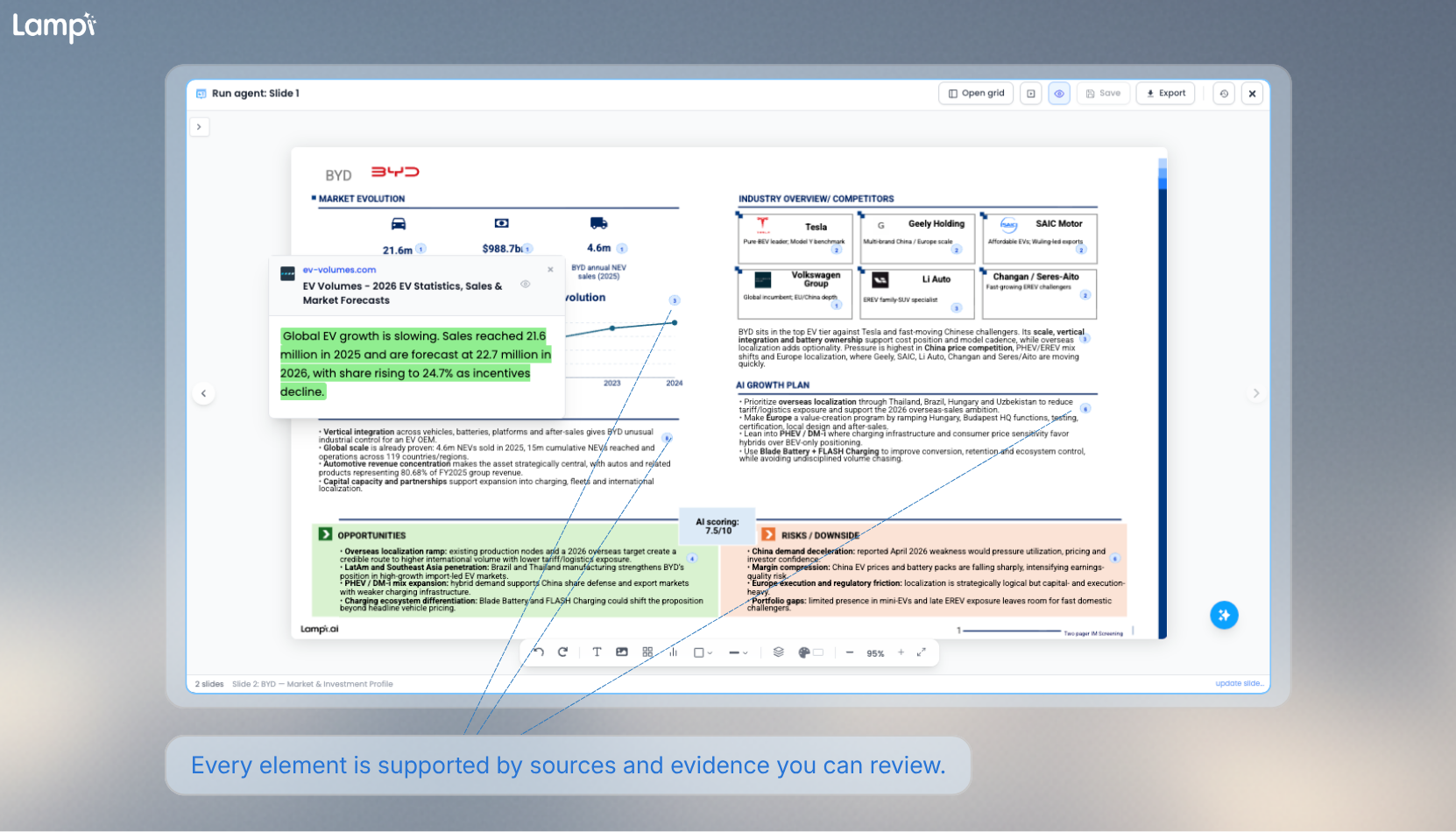Click the Save button
Screen dimensions: 1456x832
click(1103, 94)
